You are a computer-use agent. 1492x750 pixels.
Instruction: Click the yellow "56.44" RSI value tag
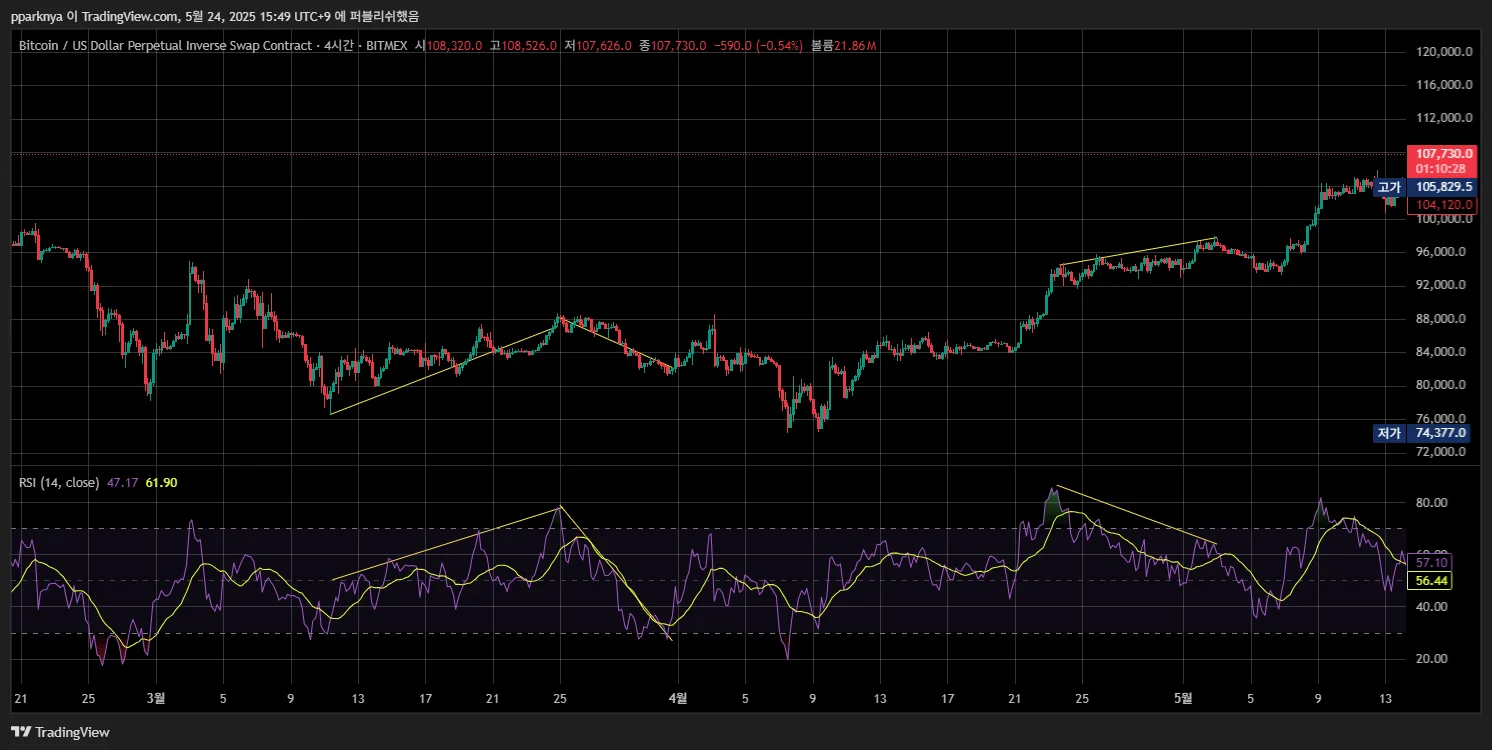click(x=1432, y=580)
